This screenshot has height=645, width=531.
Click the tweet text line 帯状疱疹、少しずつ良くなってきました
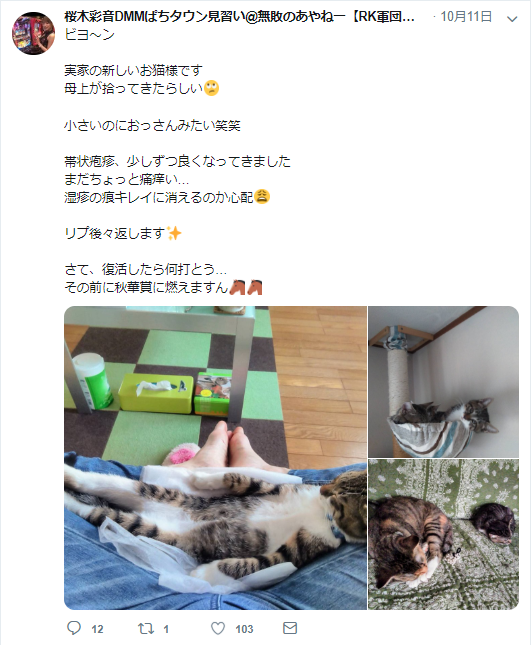point(178,161)
